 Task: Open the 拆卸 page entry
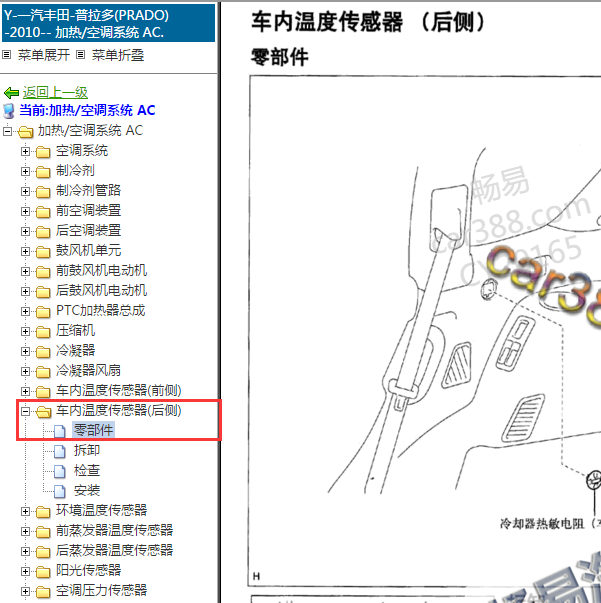pos(87,450)
